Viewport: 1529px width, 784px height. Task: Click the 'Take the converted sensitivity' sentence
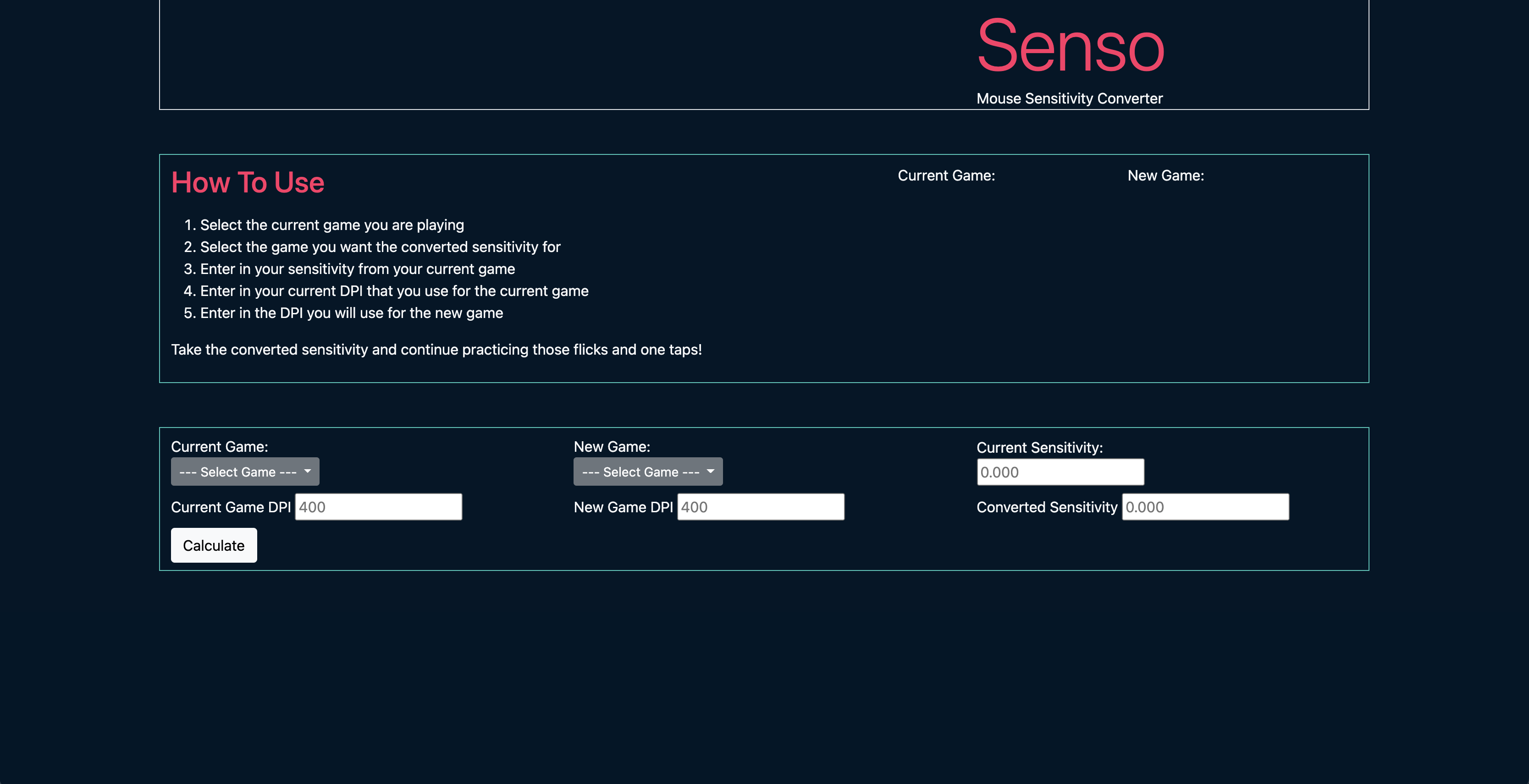436,349
